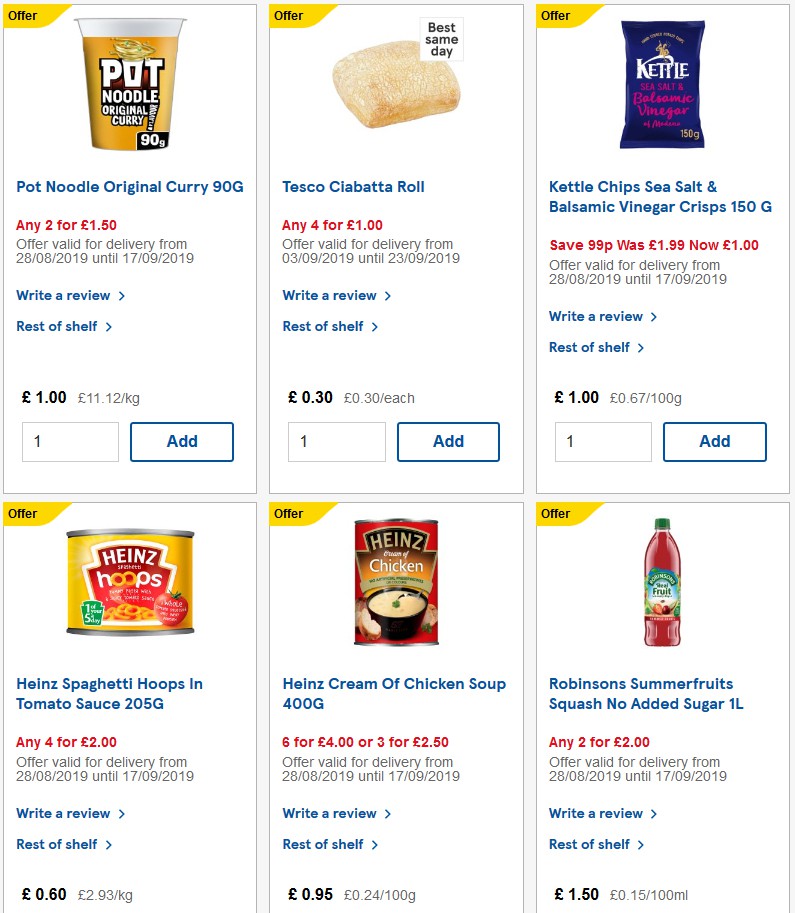Add Kettle Chips to basket
The width and height of the screenshot is (795, 913).
(x=714, y=441)
